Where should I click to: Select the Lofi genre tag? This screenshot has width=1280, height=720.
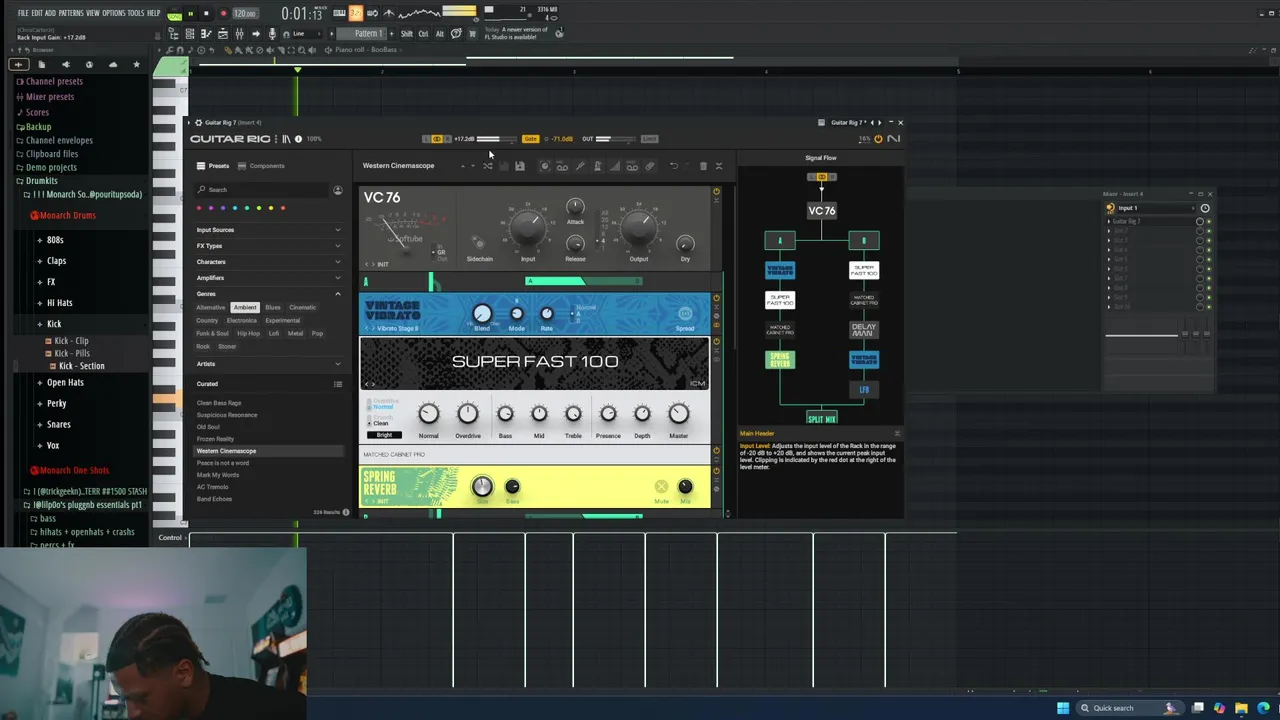[x=274, y=333]
